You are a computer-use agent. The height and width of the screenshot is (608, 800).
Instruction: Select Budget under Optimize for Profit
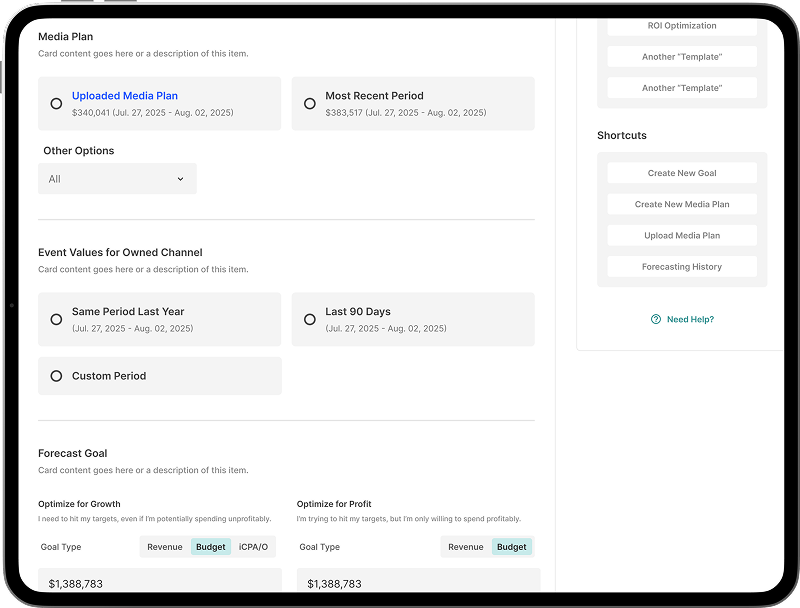point(512,547)
